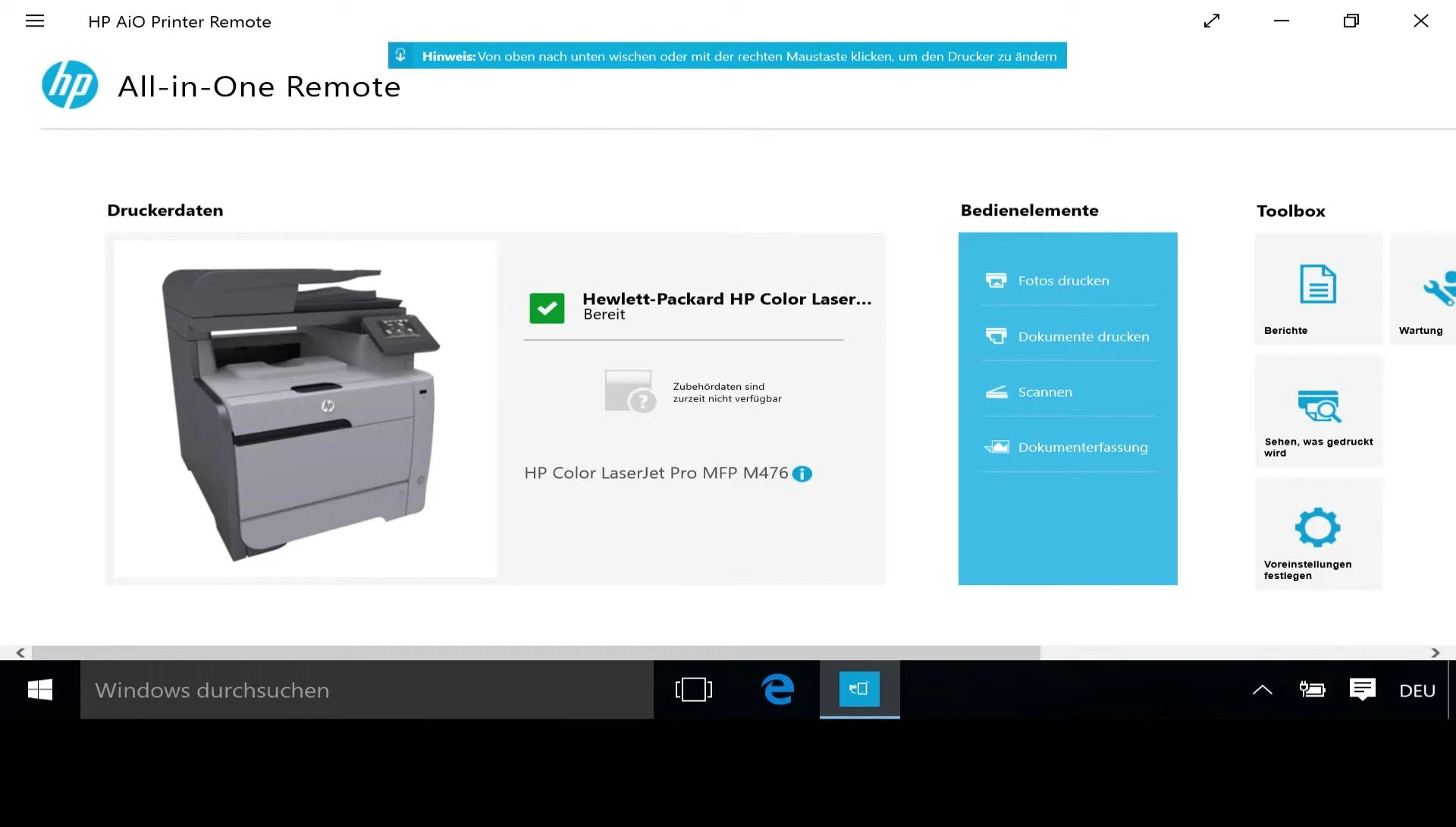Click the Hinweis banner text
This screenshot has width=1456, height=827.
(739, 56)
